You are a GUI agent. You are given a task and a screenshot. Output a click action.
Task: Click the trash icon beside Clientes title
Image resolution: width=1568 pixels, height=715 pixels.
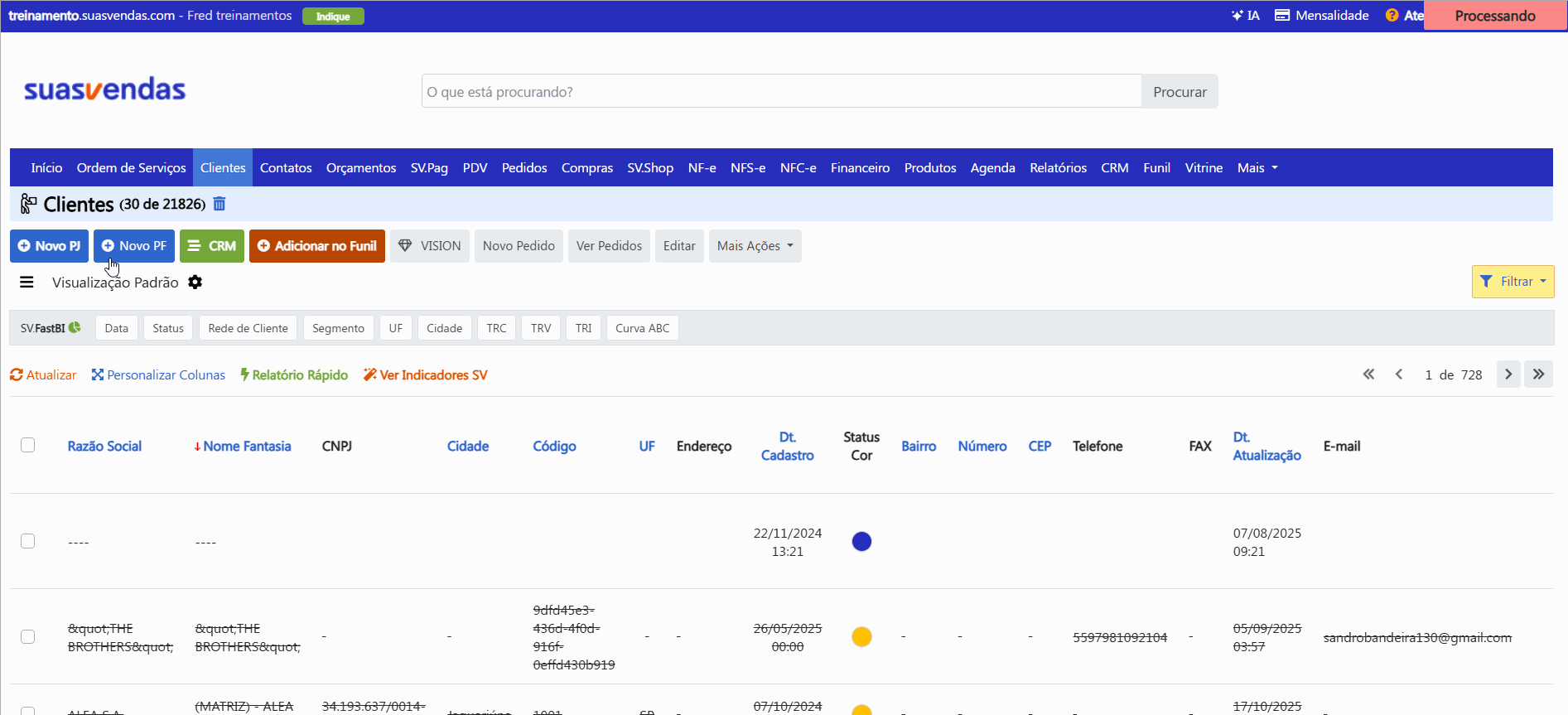[x=220, y=204]
